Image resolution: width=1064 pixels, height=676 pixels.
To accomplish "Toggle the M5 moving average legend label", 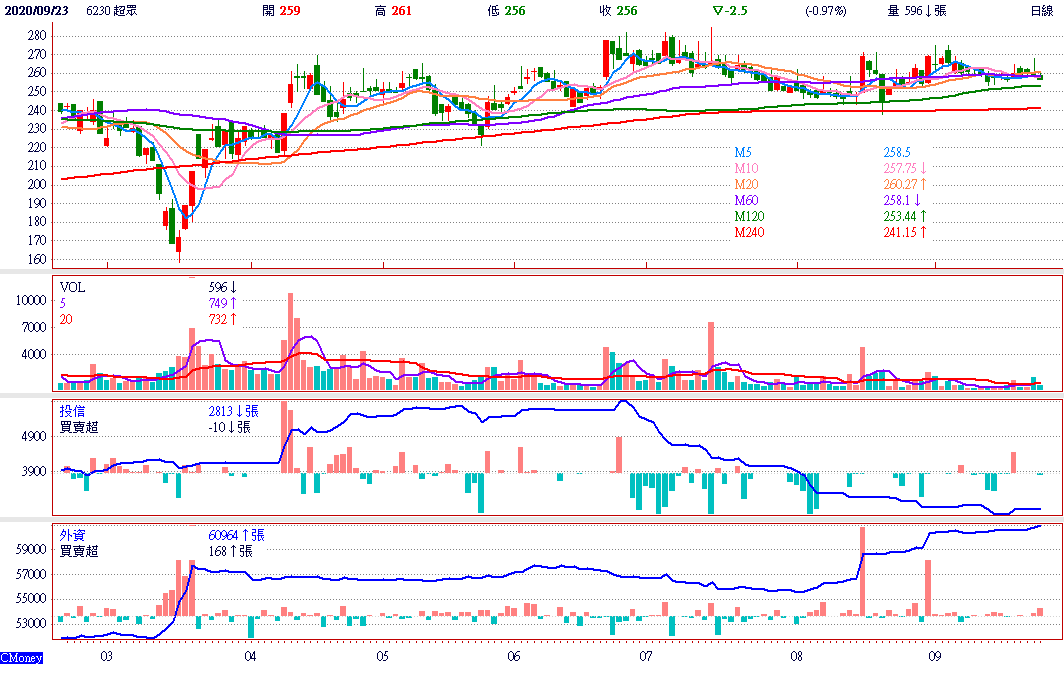I will point(743,151).
